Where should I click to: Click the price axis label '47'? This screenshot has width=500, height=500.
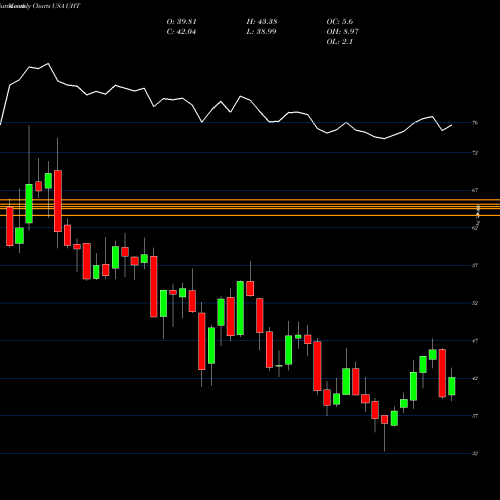point(475,341)
